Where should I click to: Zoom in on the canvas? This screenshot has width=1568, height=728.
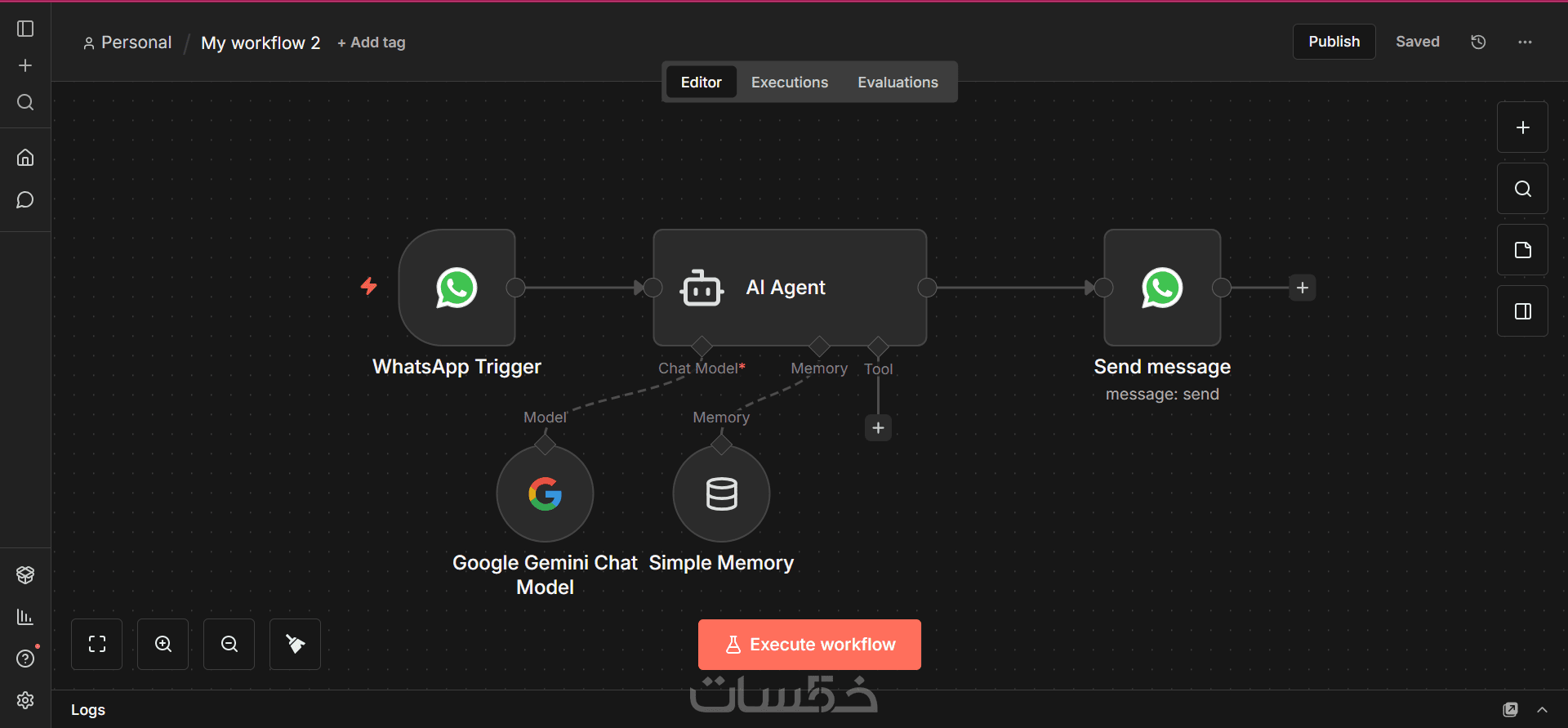[x=163, y=644]
